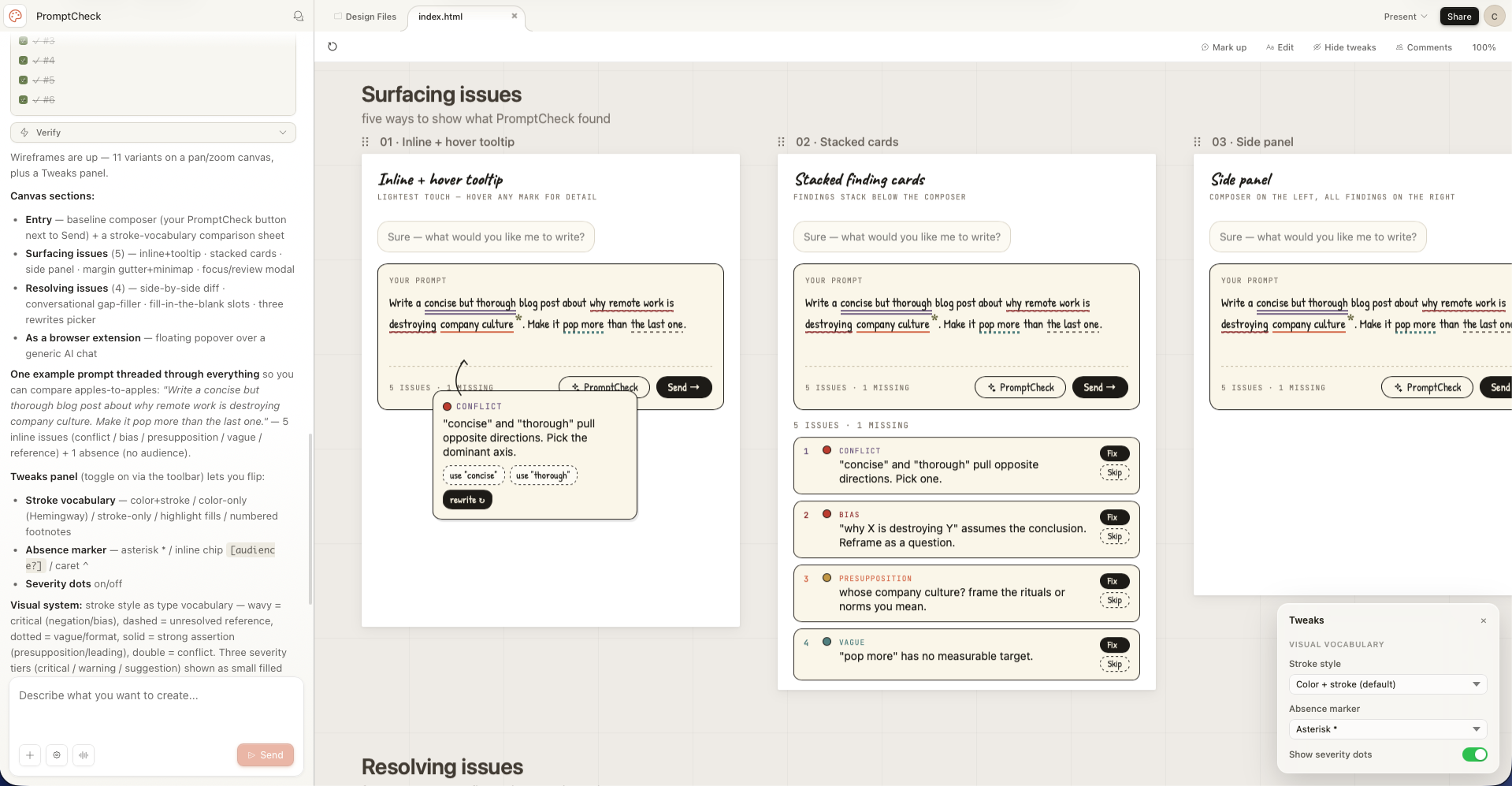This screenshot has width=1512, height=786.
Task: Click PromptCheck button in Side panel composer
Action: 1427,387
